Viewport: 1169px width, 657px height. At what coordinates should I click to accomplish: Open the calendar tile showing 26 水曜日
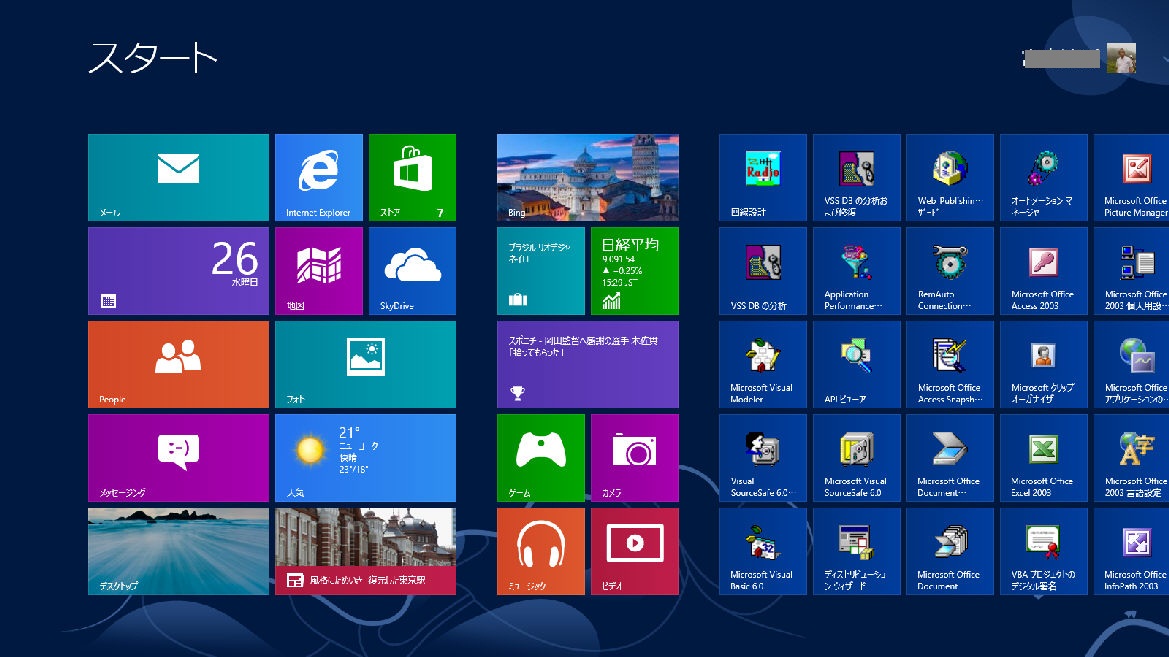pos(178,271)
